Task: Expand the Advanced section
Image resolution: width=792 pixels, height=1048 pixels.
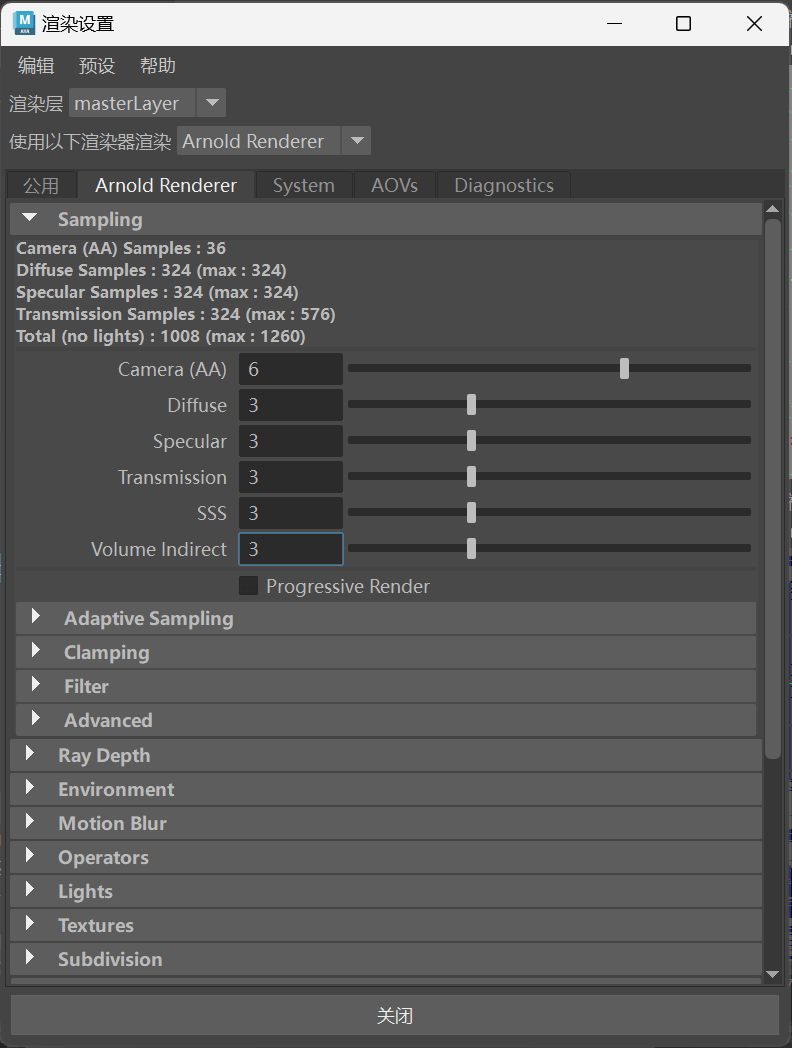Action: pos(386,720)
